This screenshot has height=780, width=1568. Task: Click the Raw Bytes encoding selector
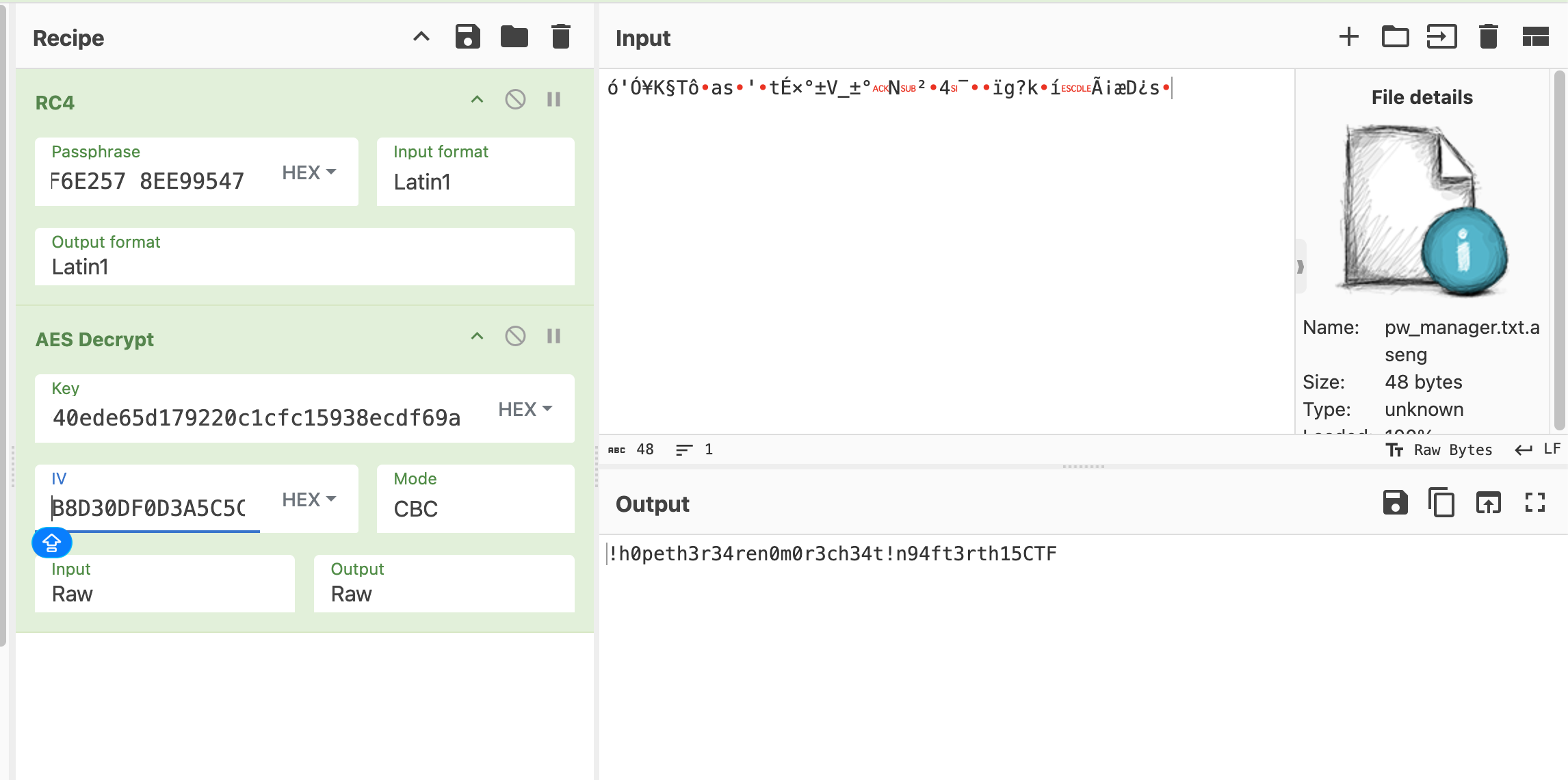tap(1439, 450)
